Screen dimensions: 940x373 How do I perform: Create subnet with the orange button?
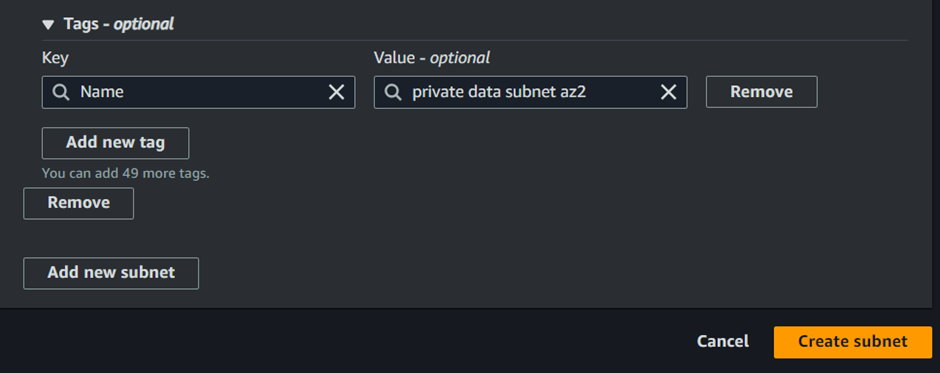(852, 342)
